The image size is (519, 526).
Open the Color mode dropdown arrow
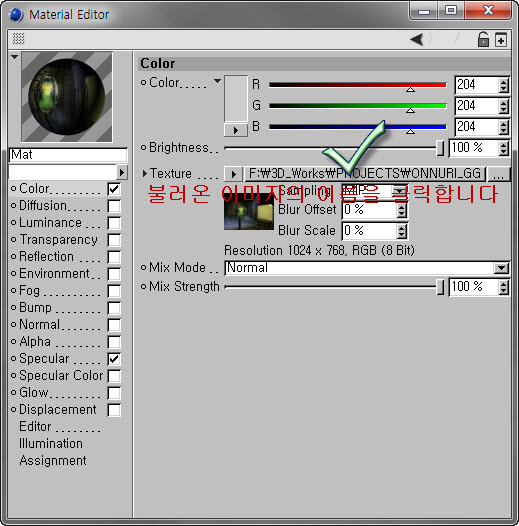point(217,81)
